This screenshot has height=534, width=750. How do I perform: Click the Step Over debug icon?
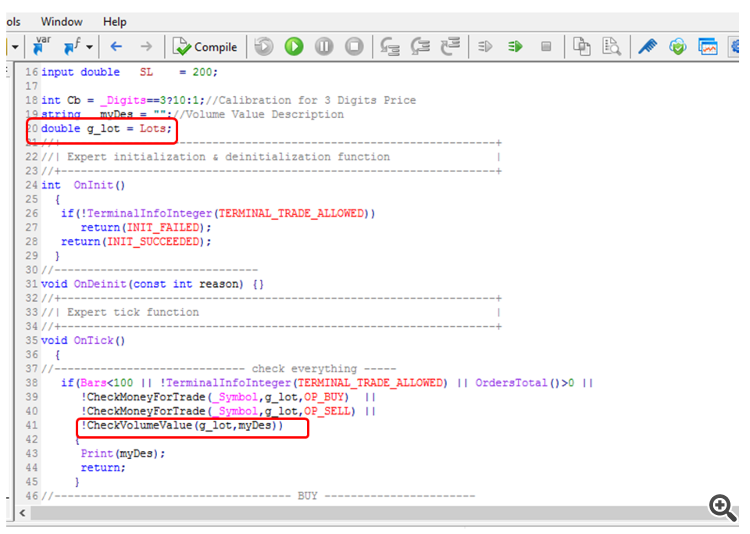click(x=420, y=46)
